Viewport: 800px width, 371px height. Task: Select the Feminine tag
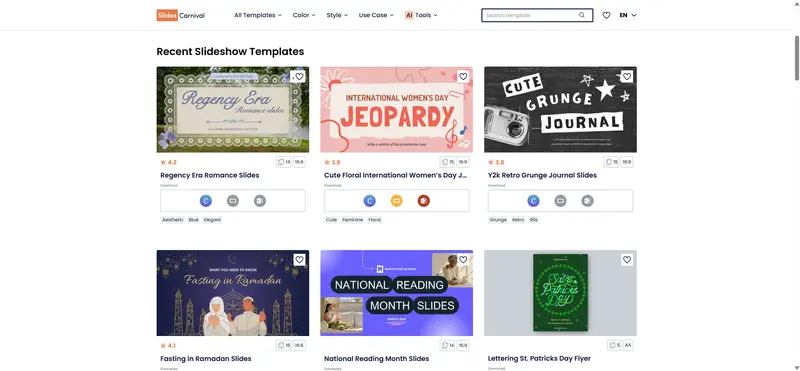click(x=353, y=220)
